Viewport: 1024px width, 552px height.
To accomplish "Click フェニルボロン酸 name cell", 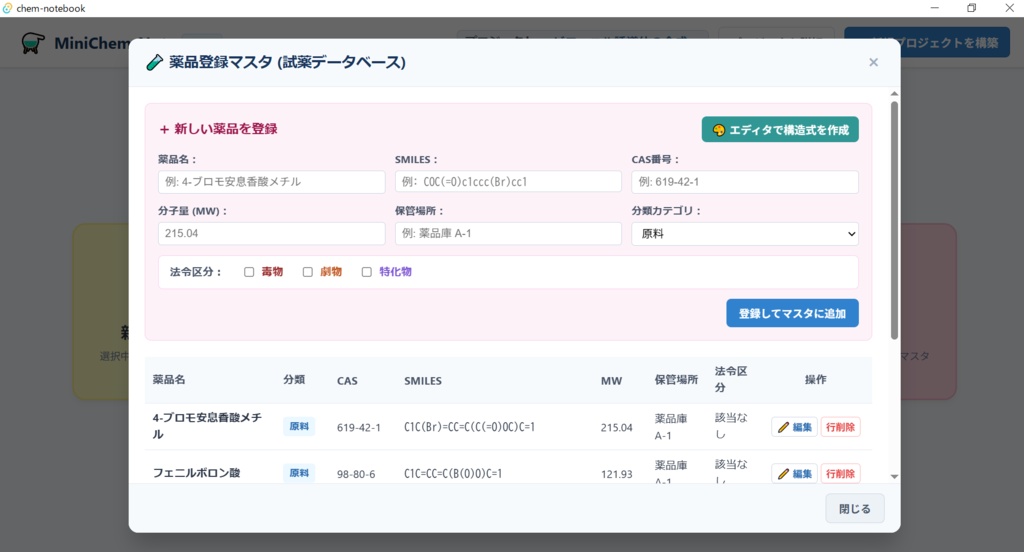I will pyautogui.click(x=197, y=473).
